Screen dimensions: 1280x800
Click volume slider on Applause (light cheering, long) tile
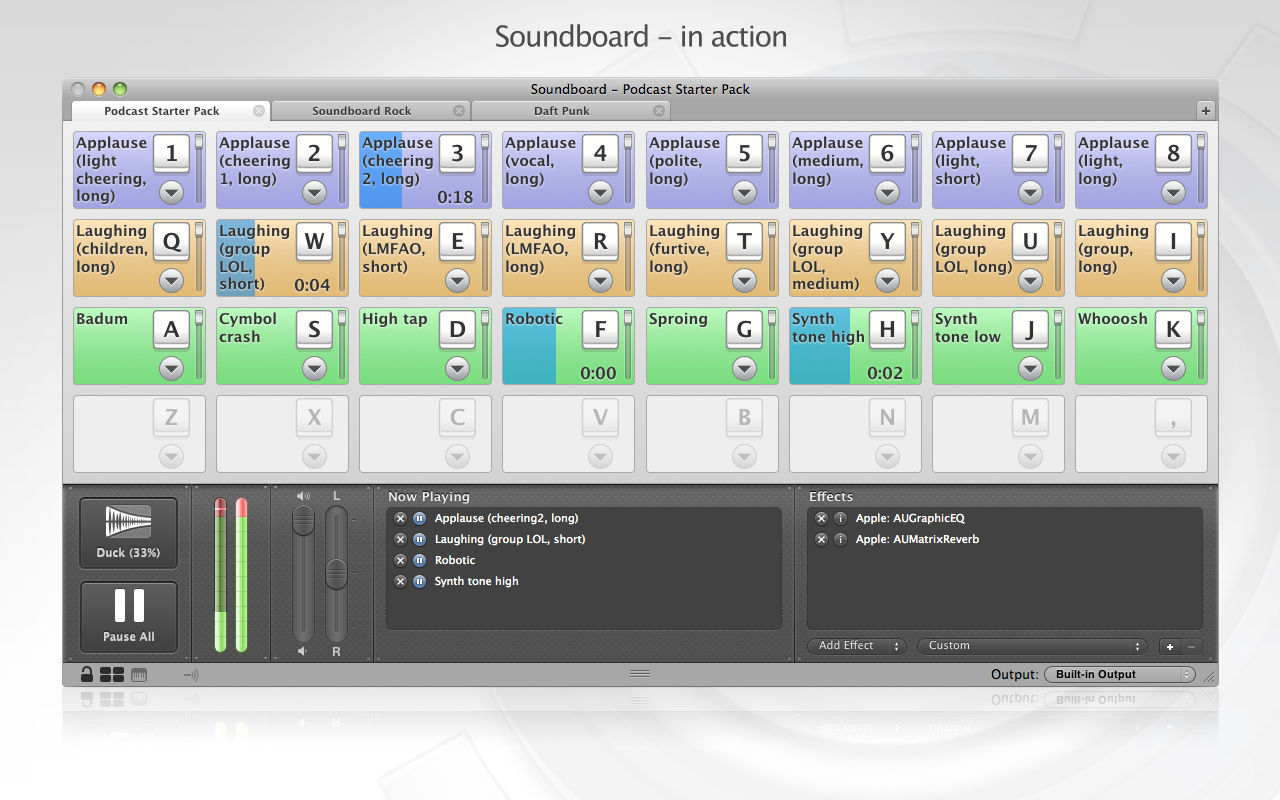pyautogui.click(x=199, y=168)
